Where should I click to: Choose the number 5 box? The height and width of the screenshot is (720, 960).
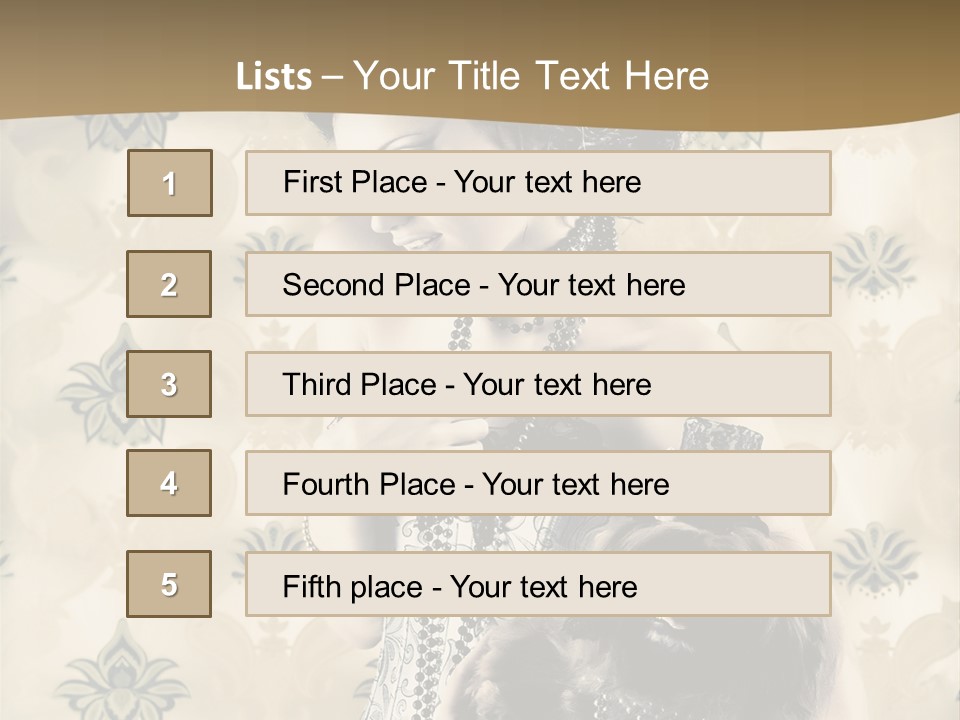[169, 584]
